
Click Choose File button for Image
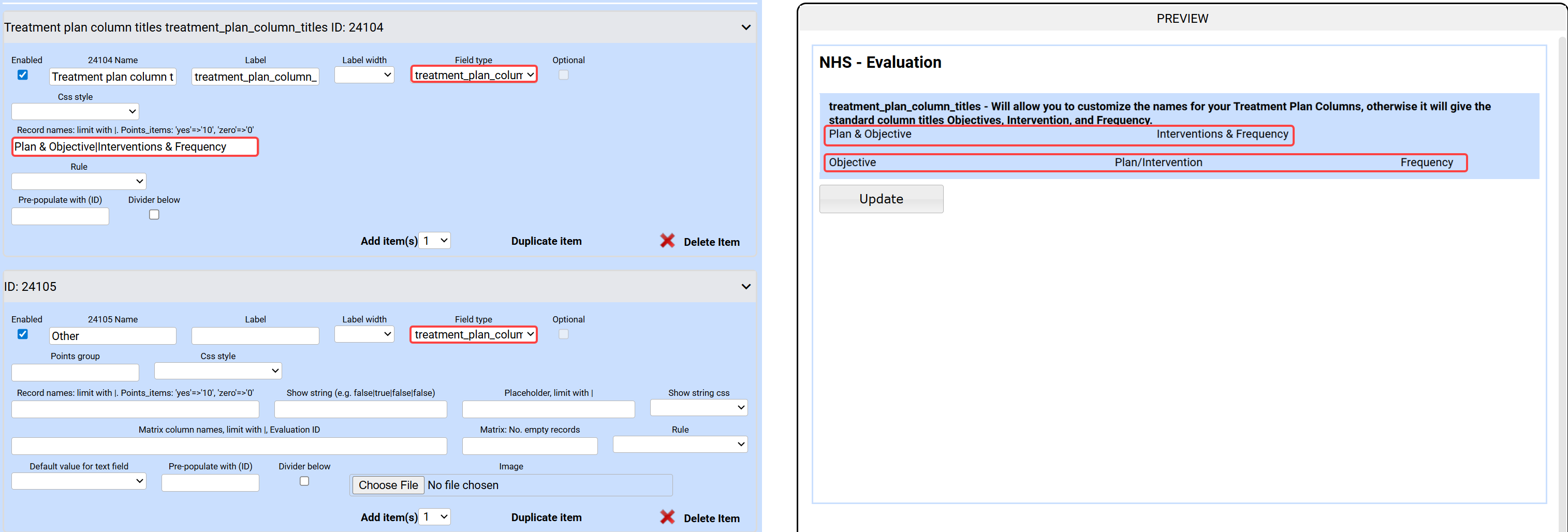click(388, 485)
